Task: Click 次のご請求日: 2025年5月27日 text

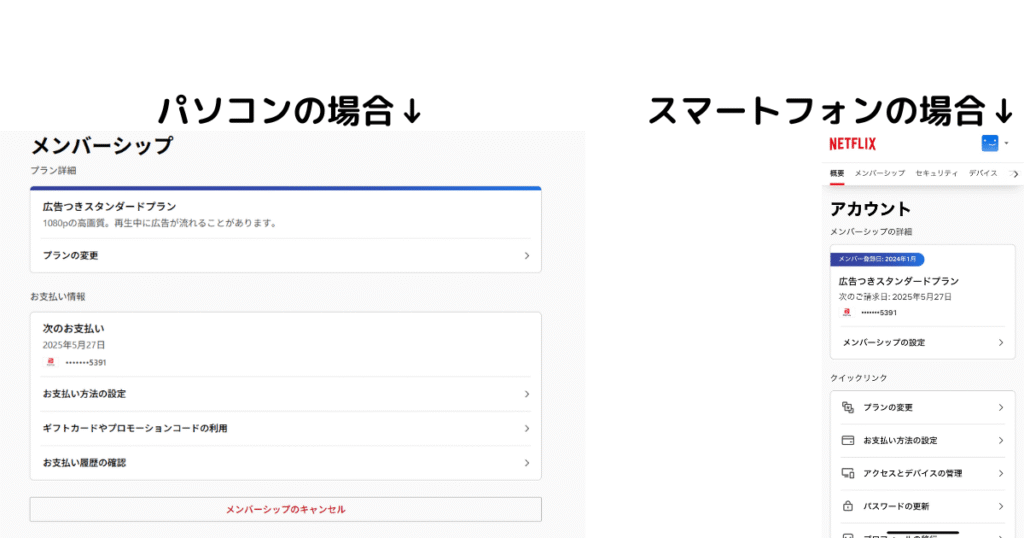Action: click(895, 296)
